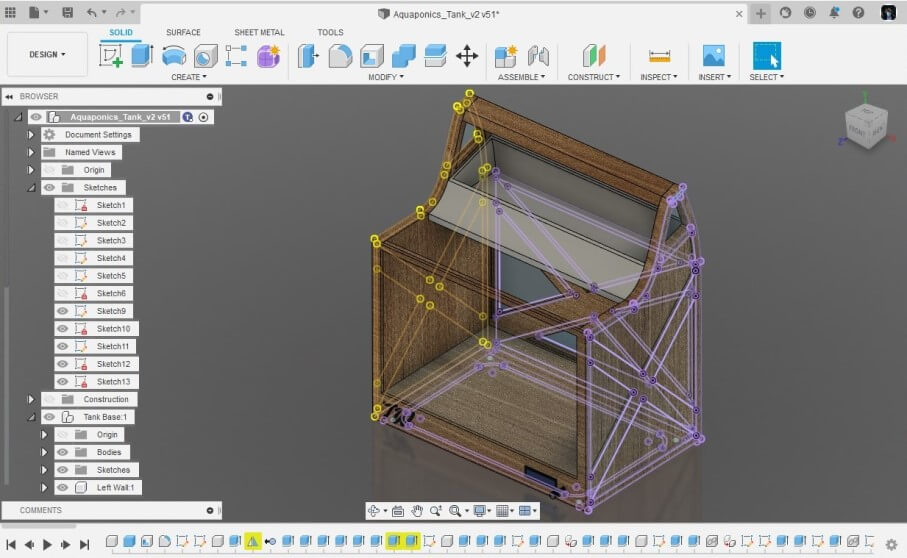Open the MODIFY menu

click(x=384, y=77)
